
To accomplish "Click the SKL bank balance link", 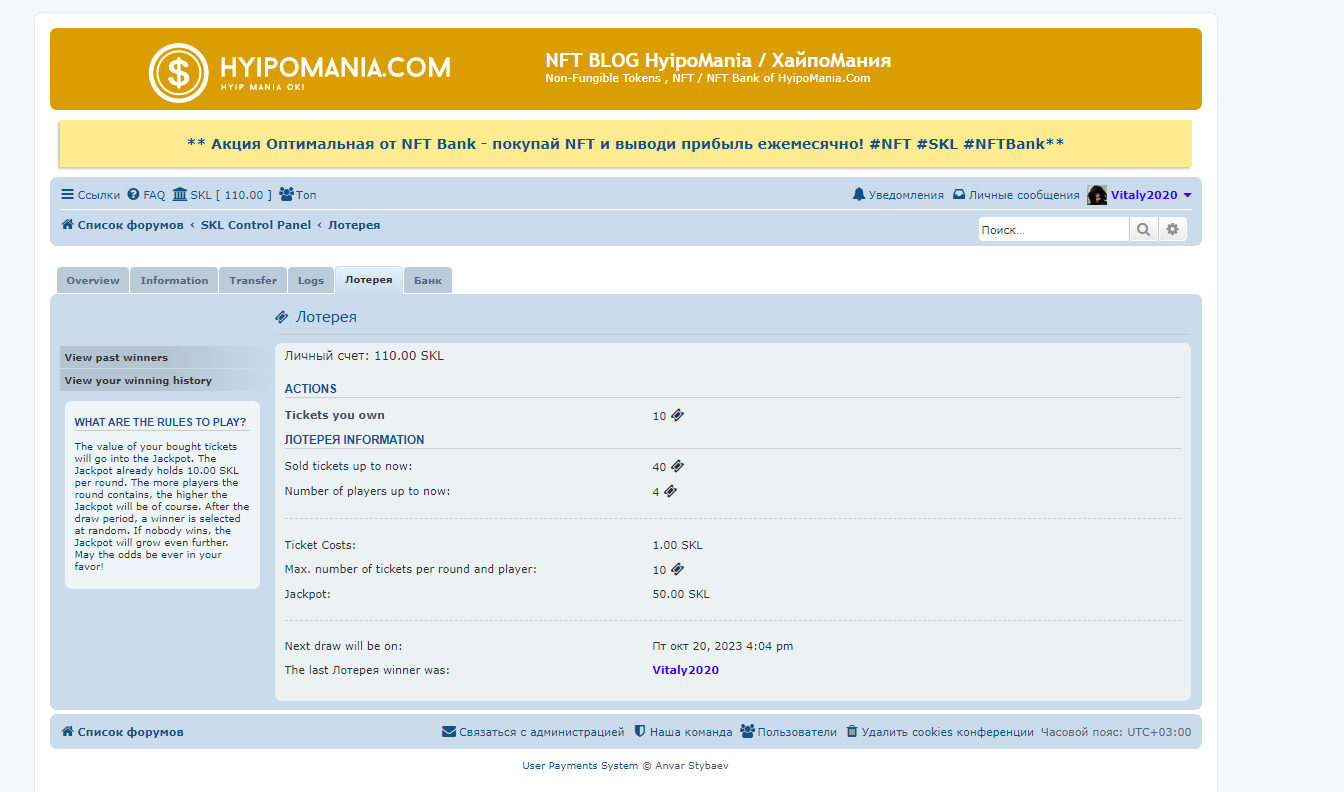I will (222, 195).
